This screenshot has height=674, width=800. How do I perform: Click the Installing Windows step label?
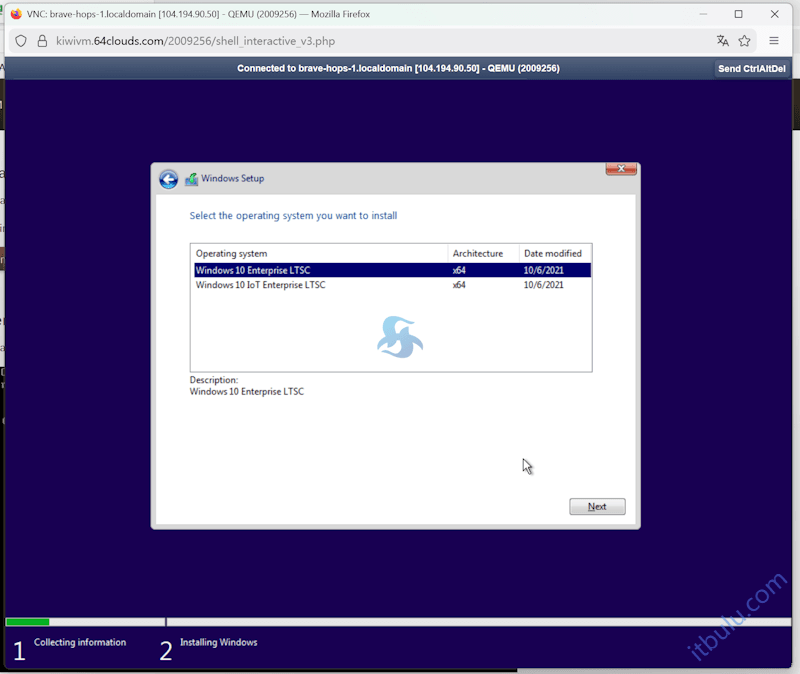(218, 642)
